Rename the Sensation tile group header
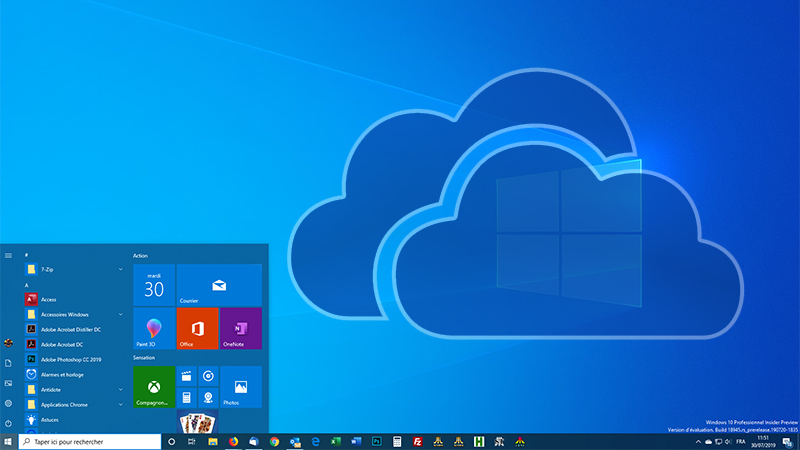This screenshot has width=800, height=450. click(144, 358)
